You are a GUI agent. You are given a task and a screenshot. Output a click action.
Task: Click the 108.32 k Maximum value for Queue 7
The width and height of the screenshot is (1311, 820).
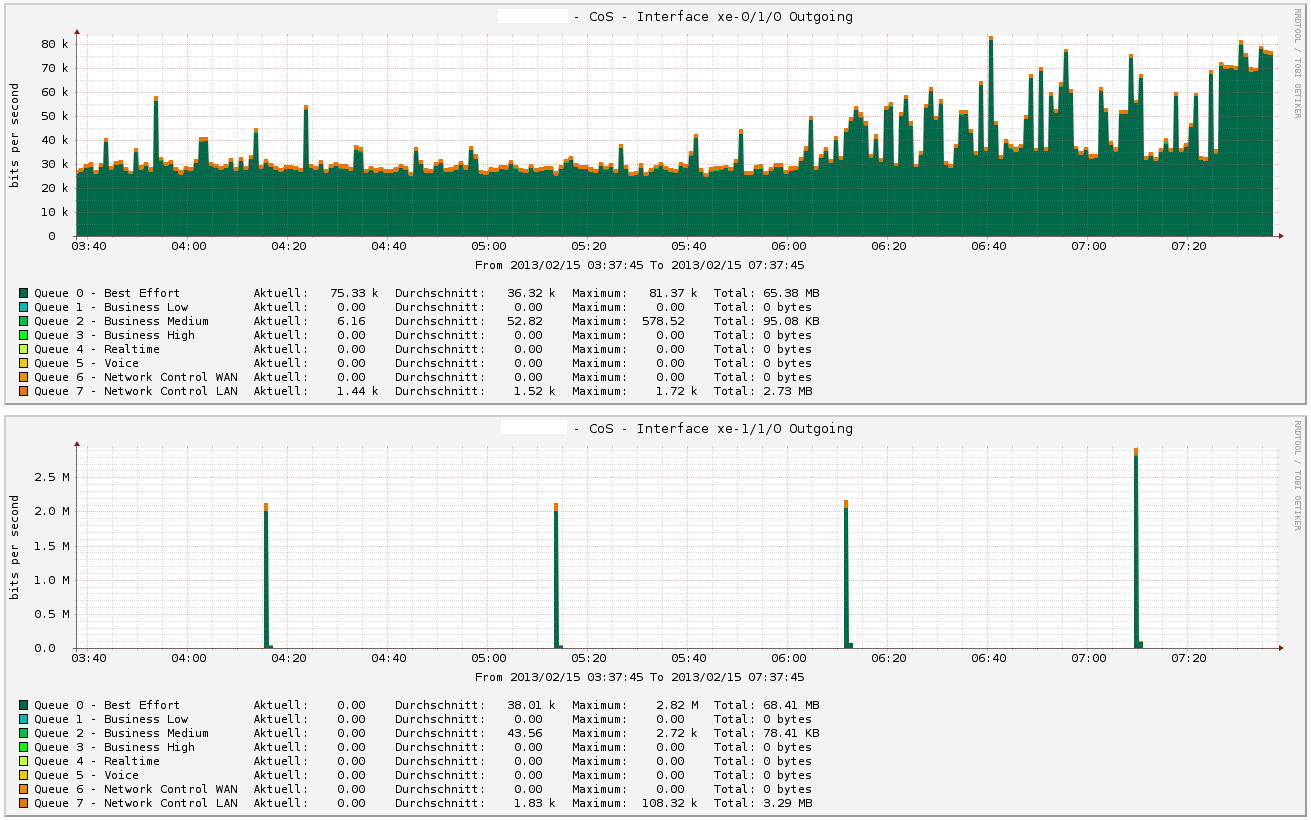point(670,803)
